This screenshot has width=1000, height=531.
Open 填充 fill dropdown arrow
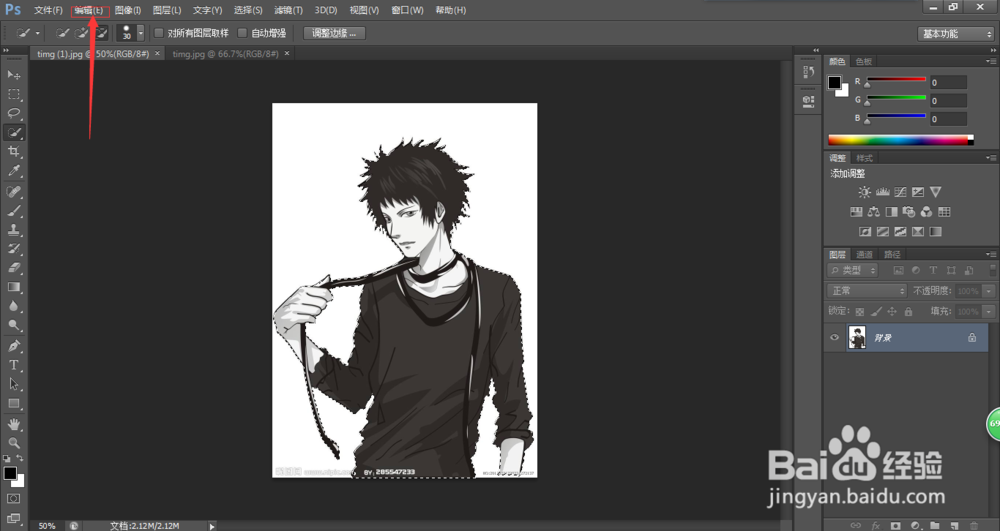point(989,312)
